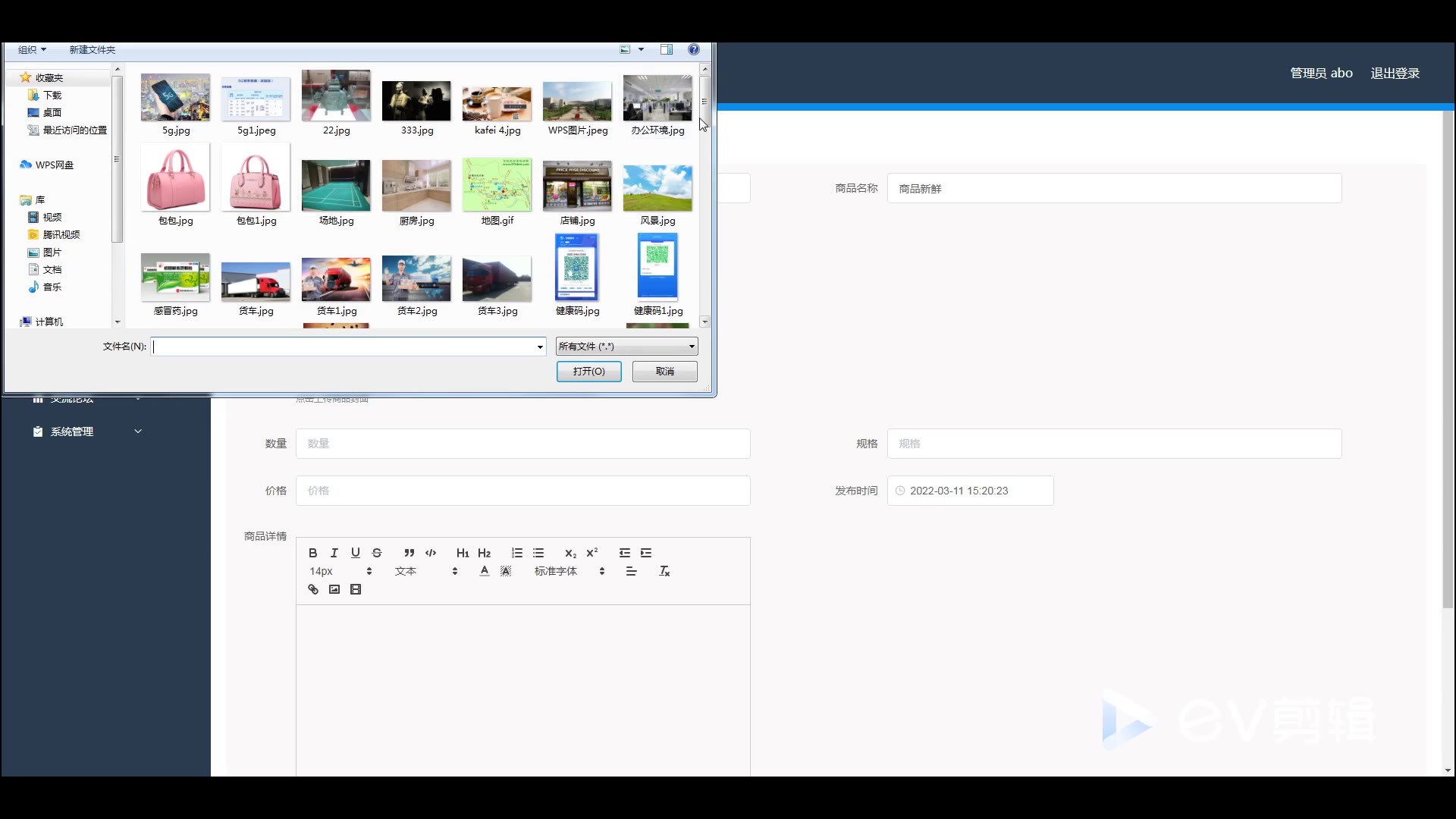
Task: Select the 货车1.jpg thumbnail
Action: pyautogui.click(x=336, y=279)
